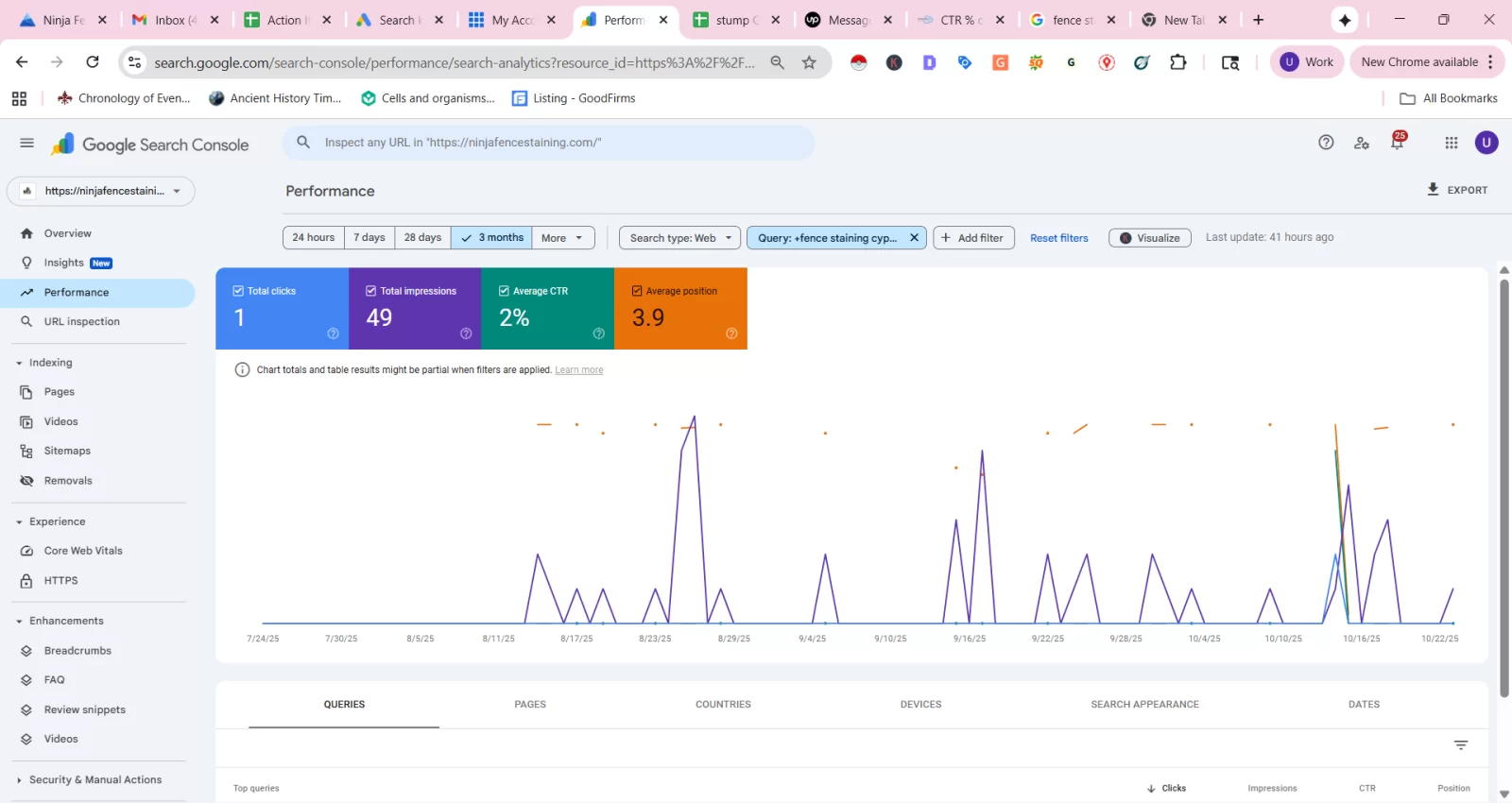Open the Search Console user settings icon
The image size is (1512, 803).
1362,143
